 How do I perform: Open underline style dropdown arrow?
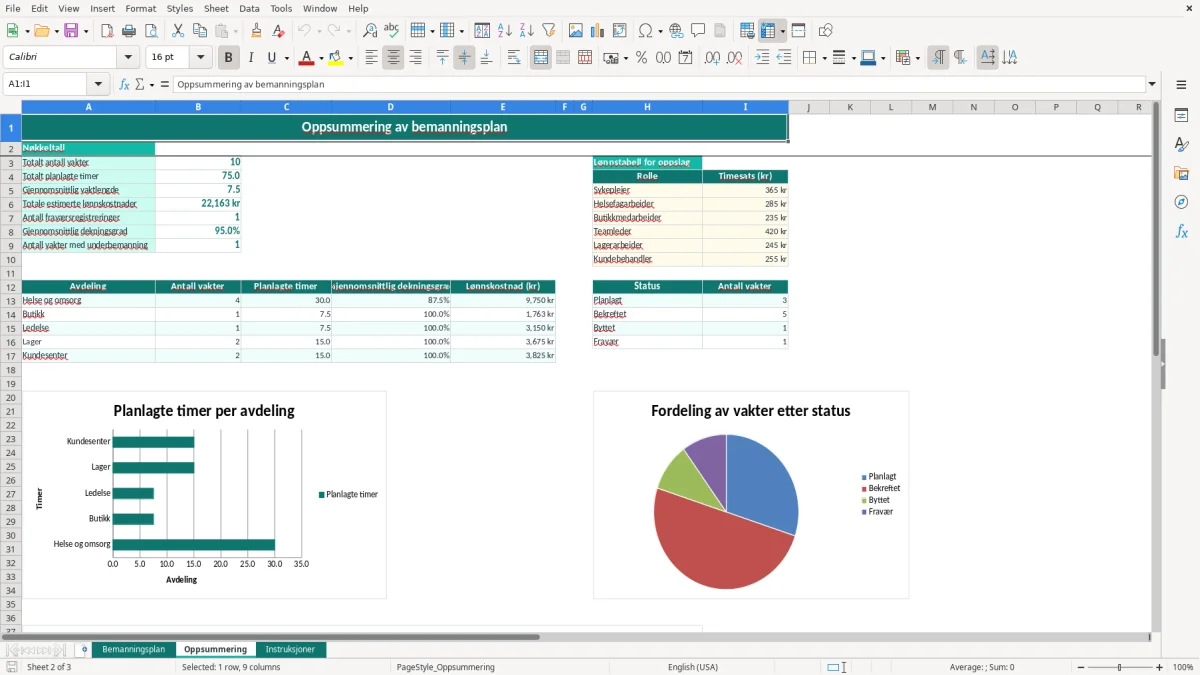click(286, 58)
